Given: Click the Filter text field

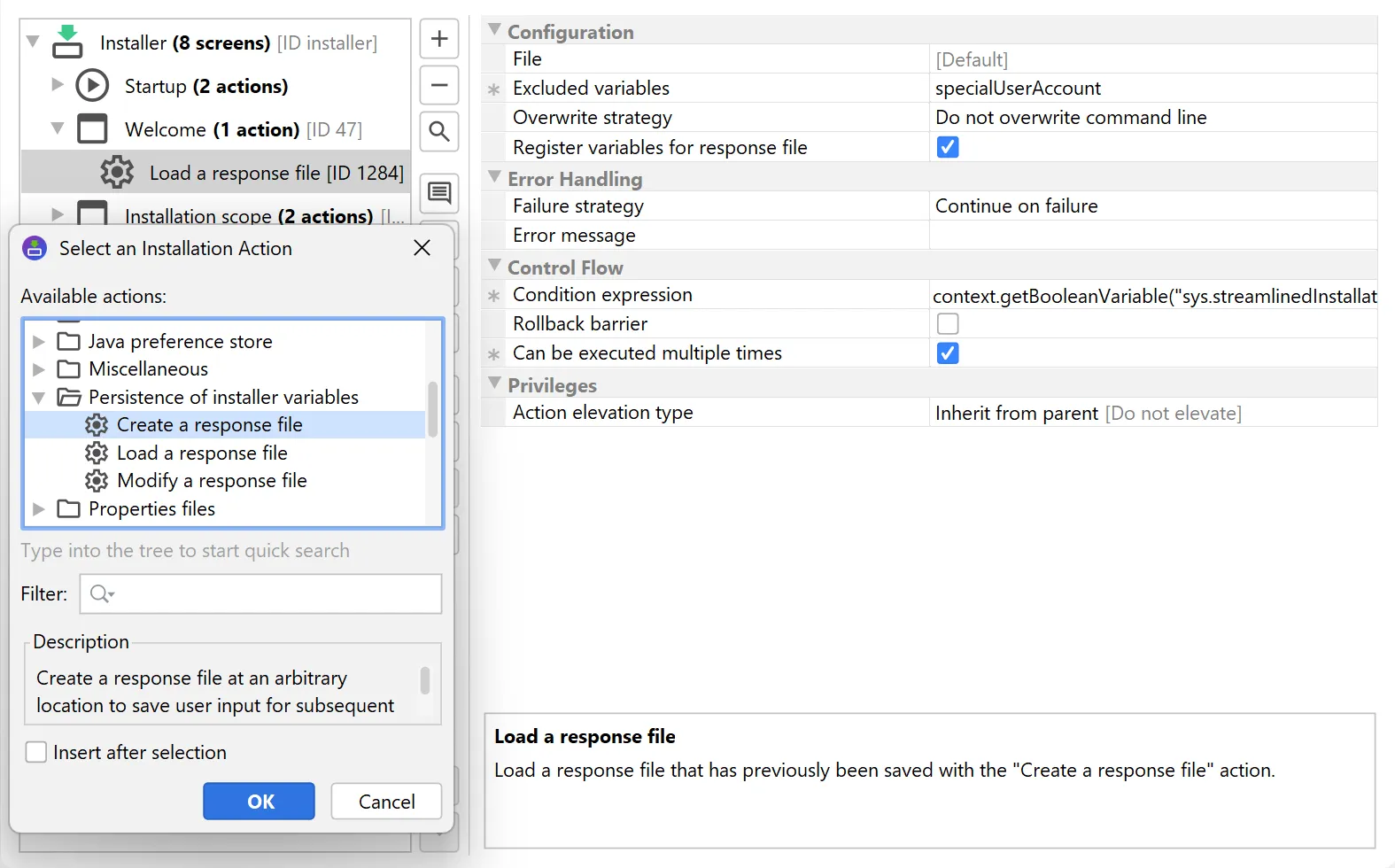Looking at the screenshot, I should tap(260, 593).
